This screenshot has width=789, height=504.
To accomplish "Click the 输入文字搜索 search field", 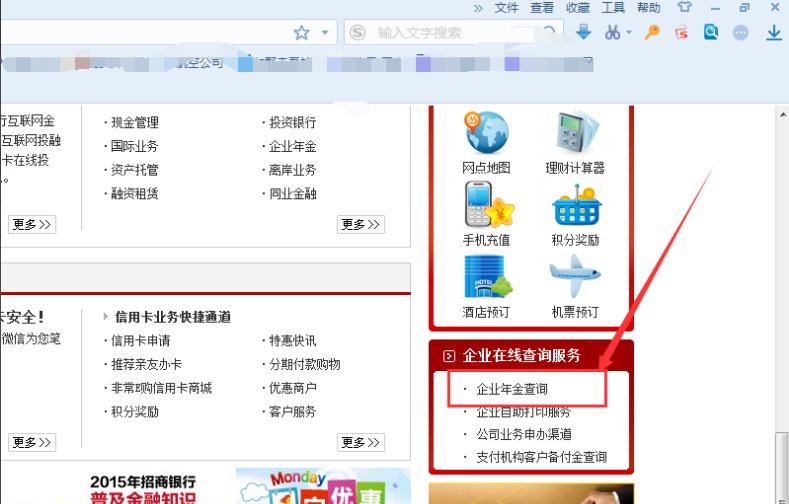I will point(453,33).
